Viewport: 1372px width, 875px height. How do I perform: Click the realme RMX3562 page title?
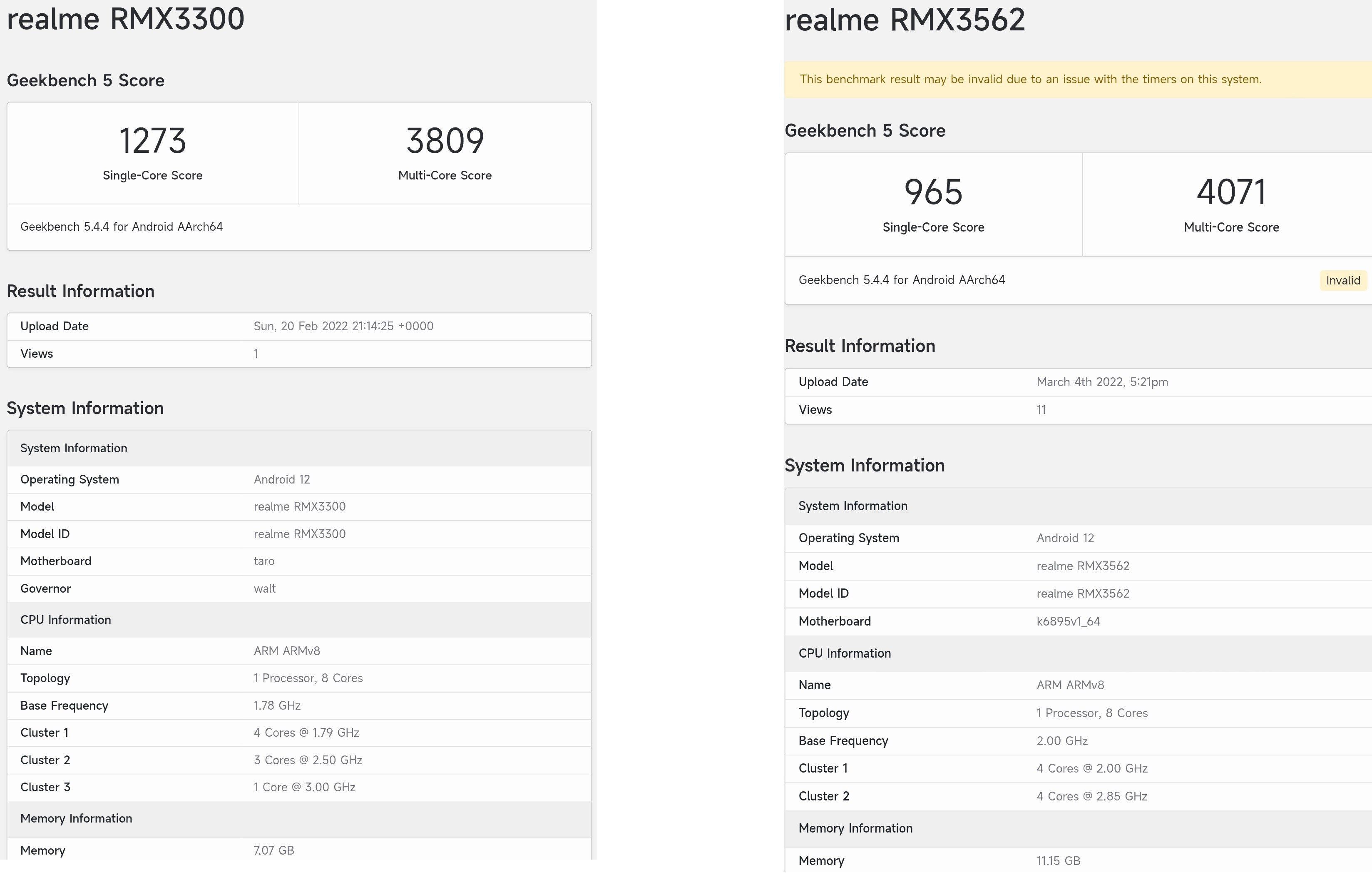pyautogui.click(x=905, y=20)
